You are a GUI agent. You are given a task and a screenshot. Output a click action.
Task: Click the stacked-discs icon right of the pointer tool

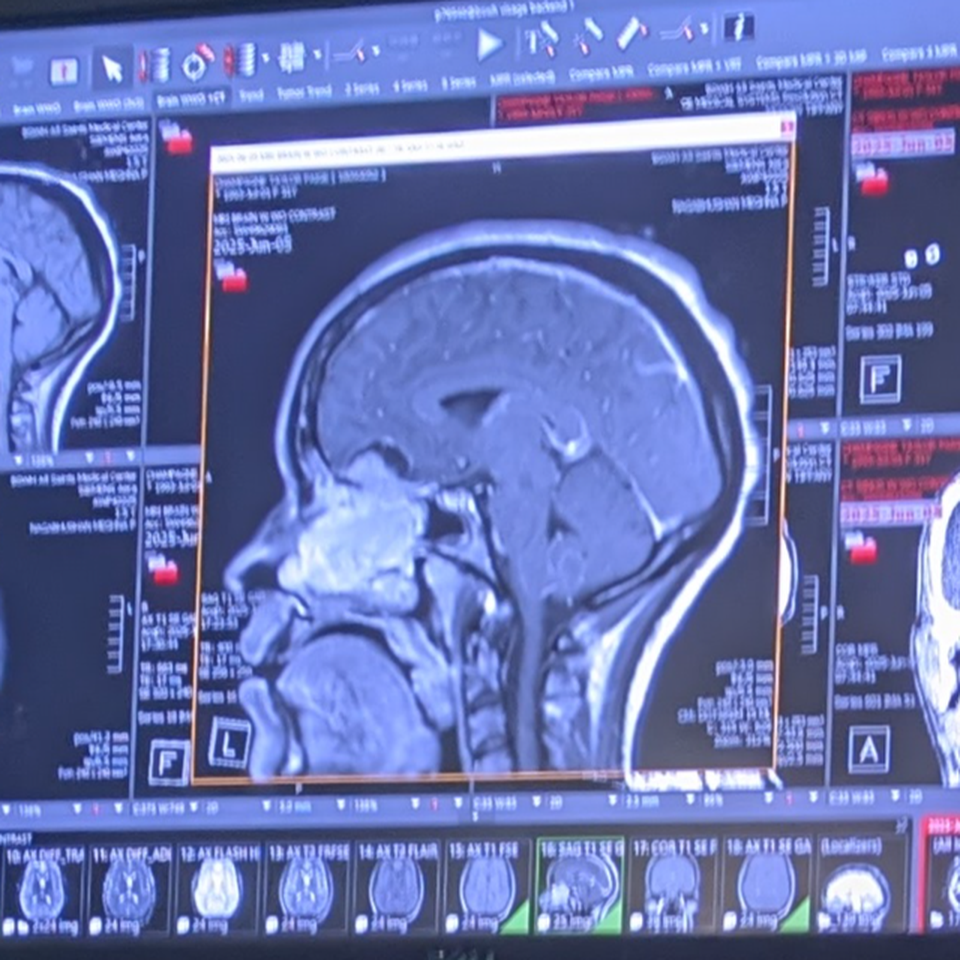coord(156,65)
